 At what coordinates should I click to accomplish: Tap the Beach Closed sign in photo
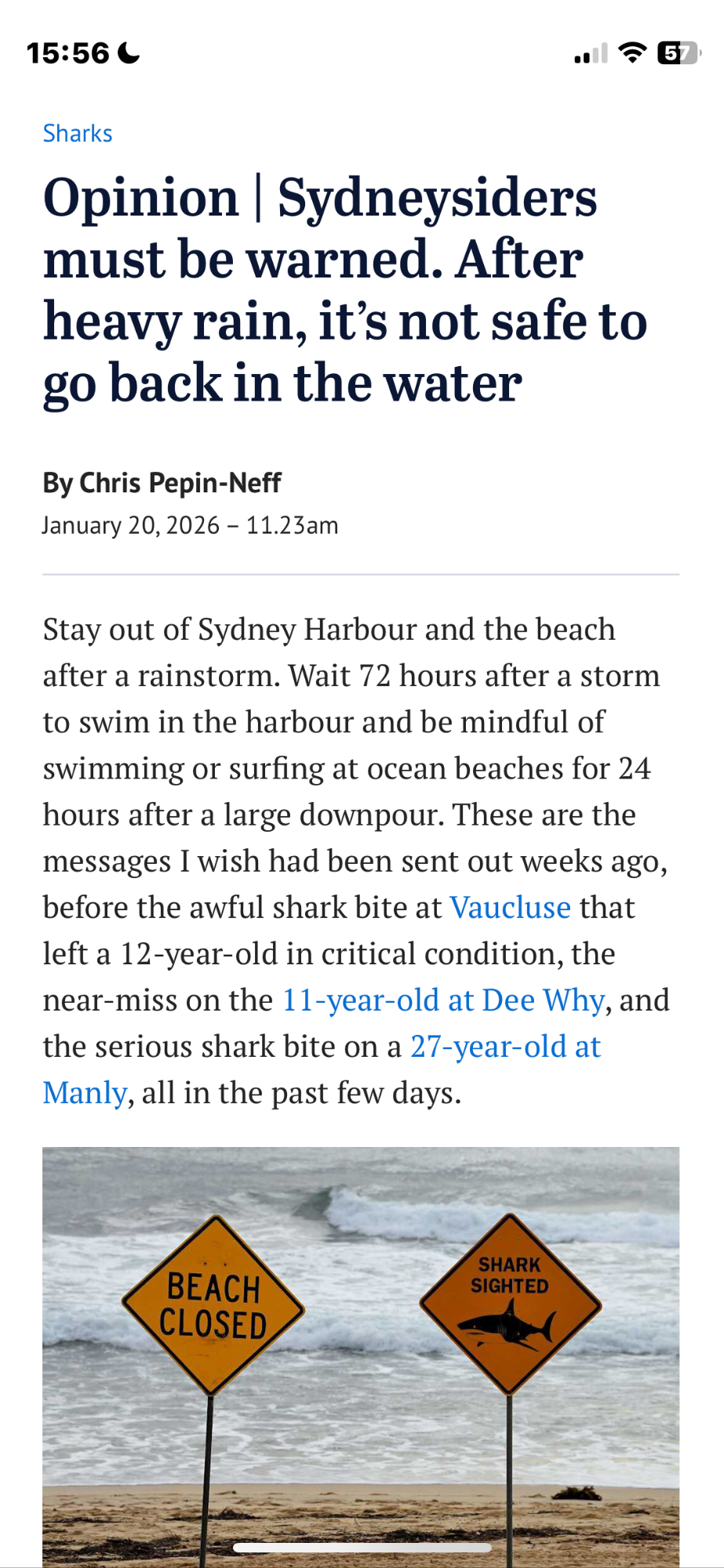[213, 1305]
